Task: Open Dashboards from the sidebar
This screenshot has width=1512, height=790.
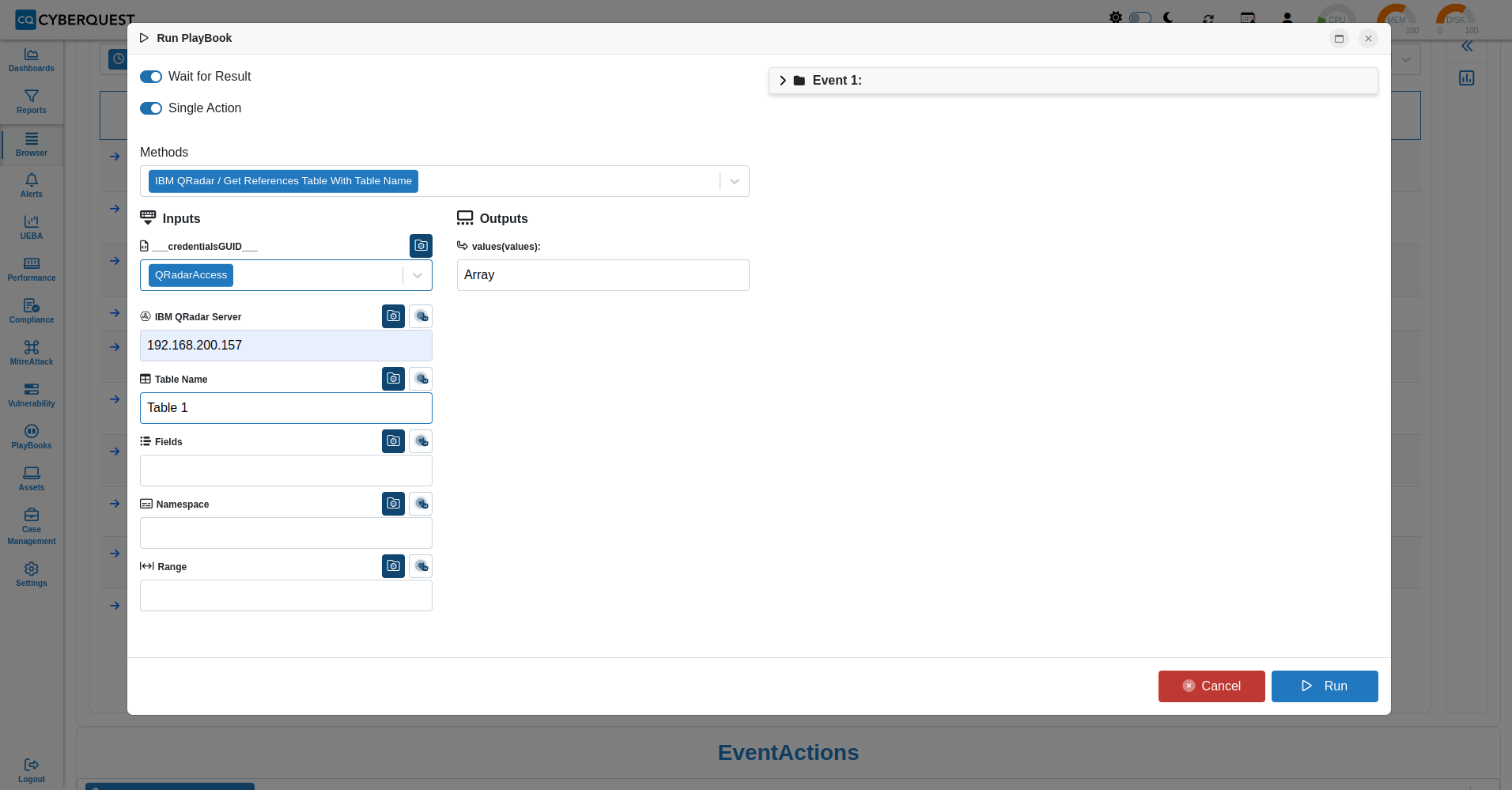Action: [x=32, y=59]
